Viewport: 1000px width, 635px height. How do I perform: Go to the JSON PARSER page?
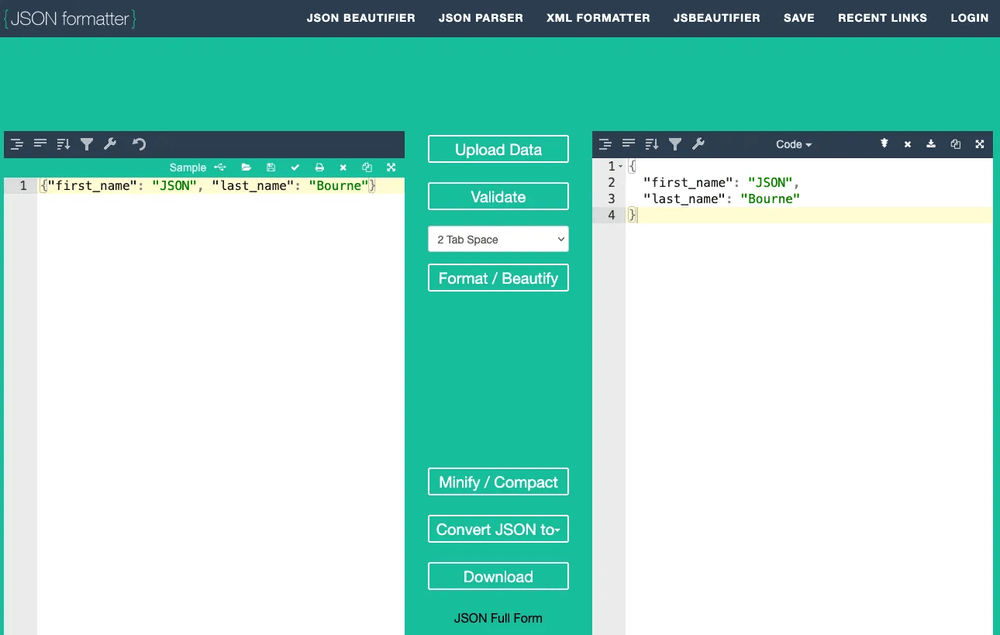pyautogui.click(x=480, y=18)
